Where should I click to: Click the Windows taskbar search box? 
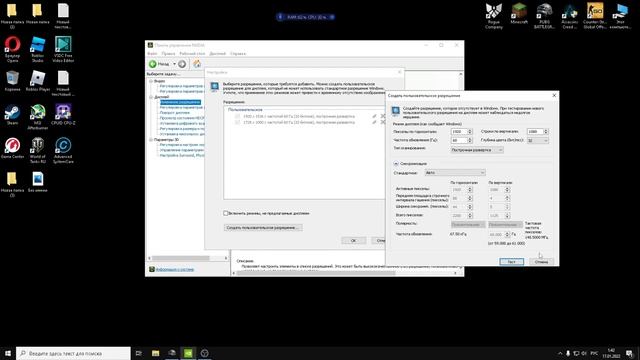pyautogui.click(x=73, y=353)
